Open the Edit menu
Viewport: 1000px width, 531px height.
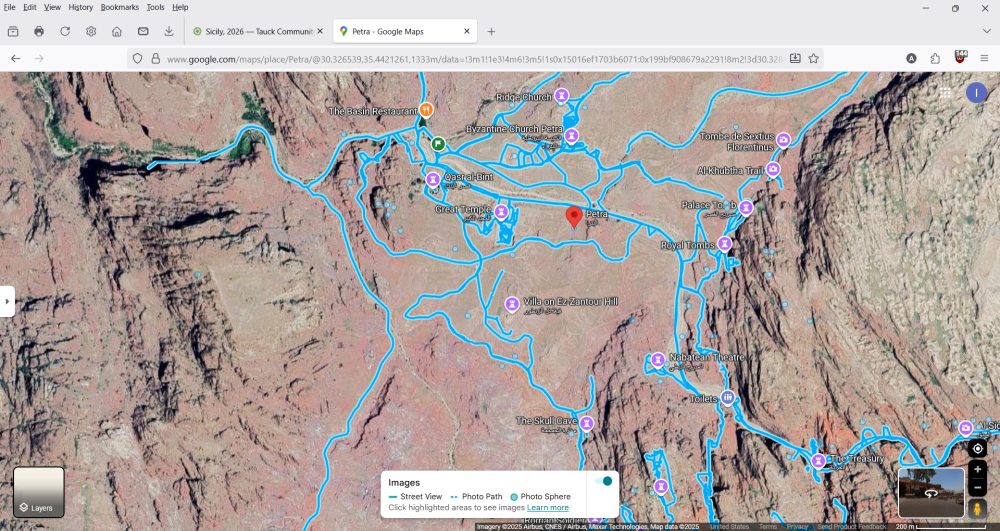(29, 7)
